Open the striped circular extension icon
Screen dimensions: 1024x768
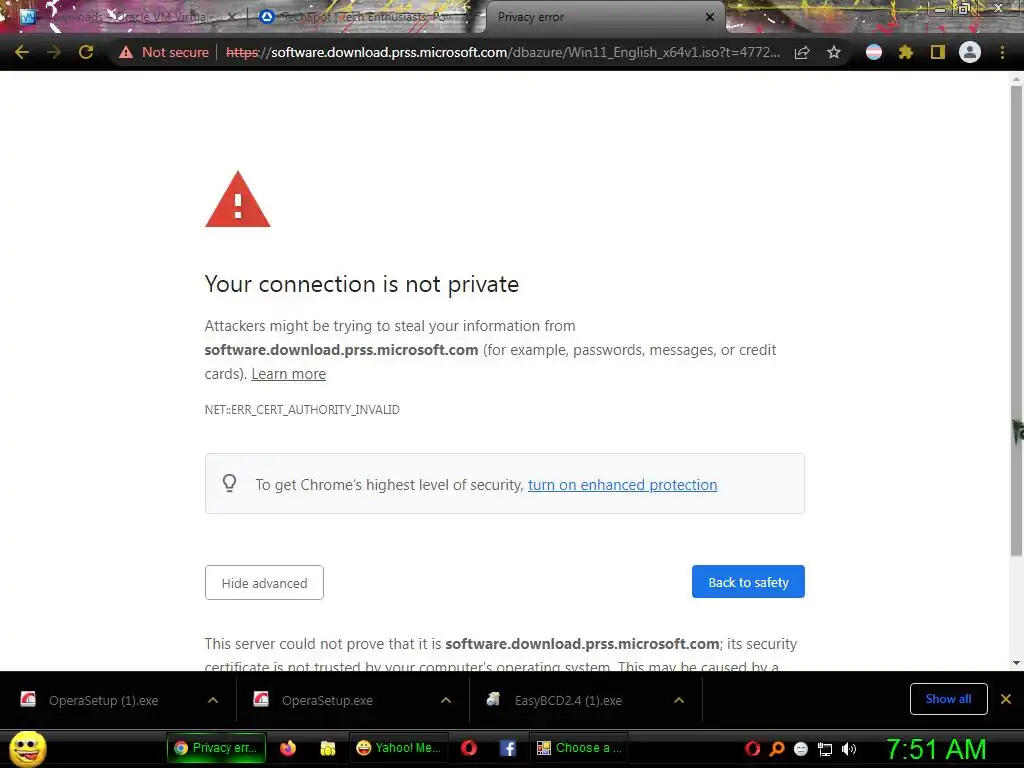click(x=874, y=52)
